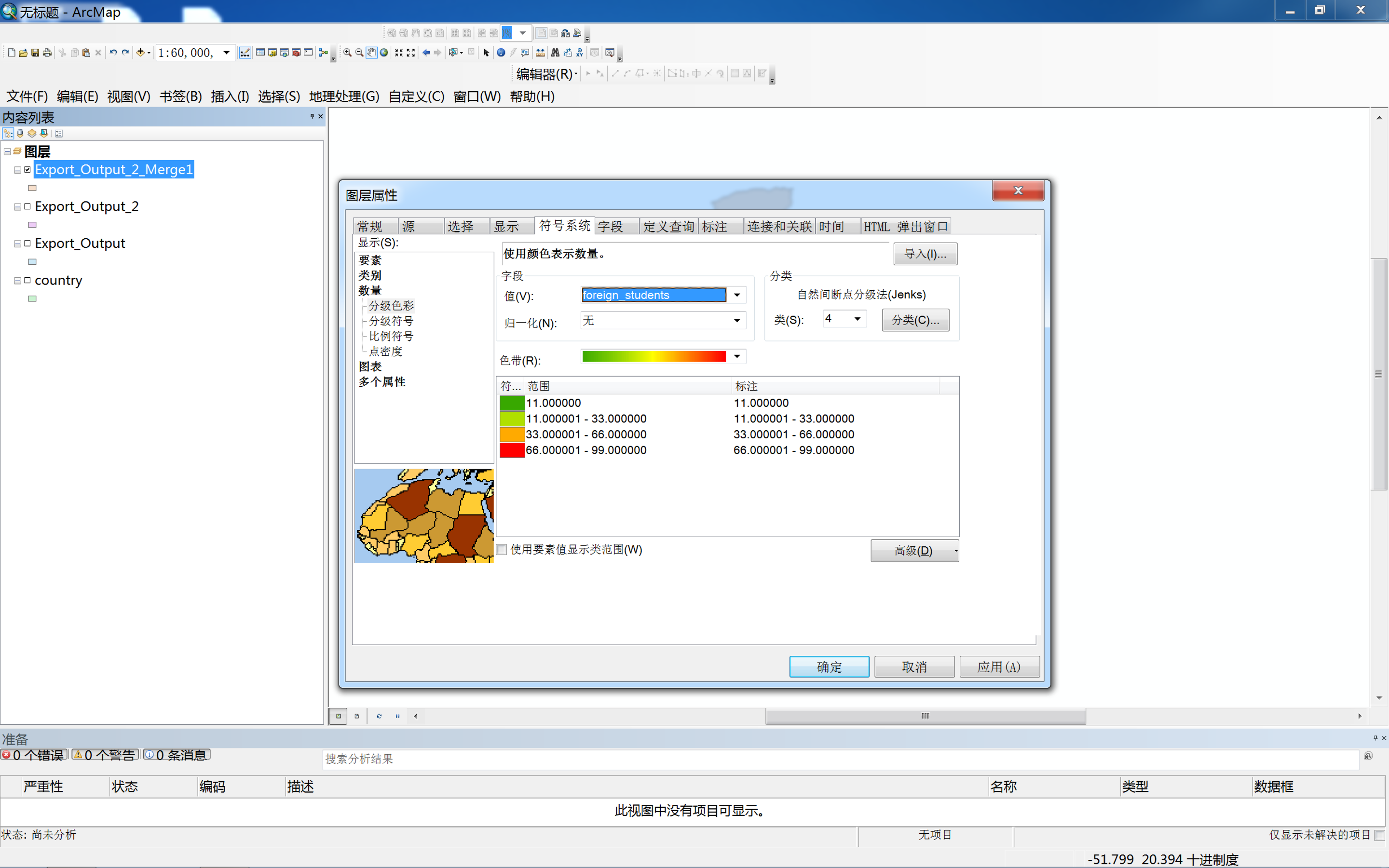The width and height of the screenshot is (1389, 868).
Task: Select the Pan hand tool
Action: 371,53
